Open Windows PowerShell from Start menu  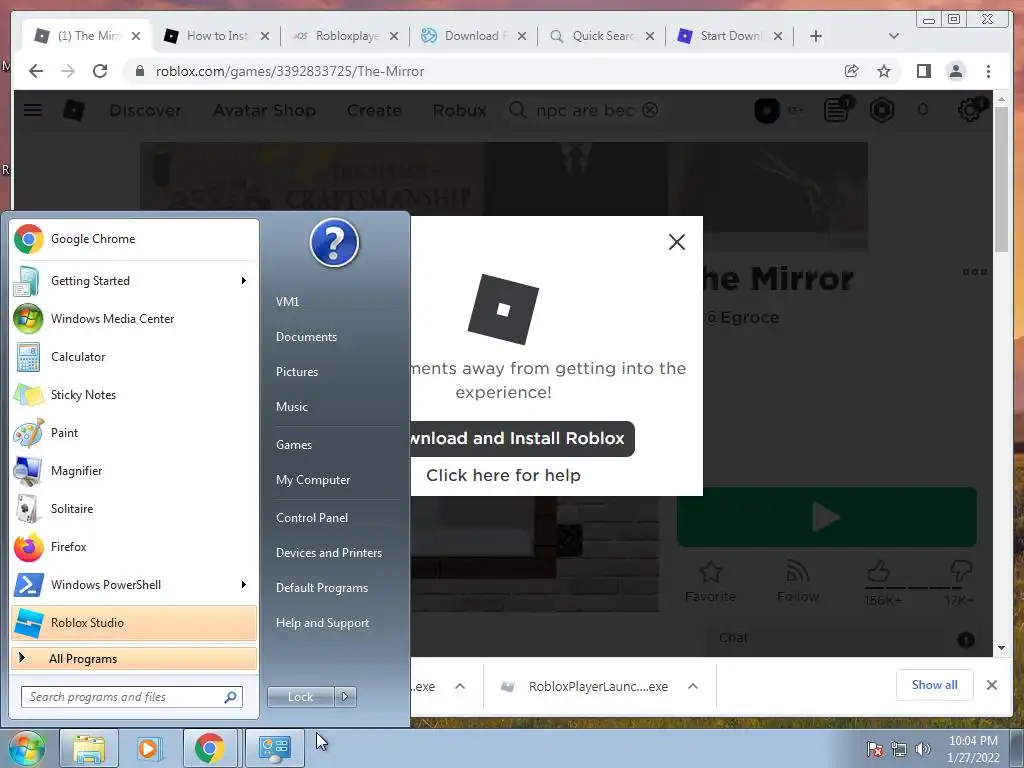(134, 584)
